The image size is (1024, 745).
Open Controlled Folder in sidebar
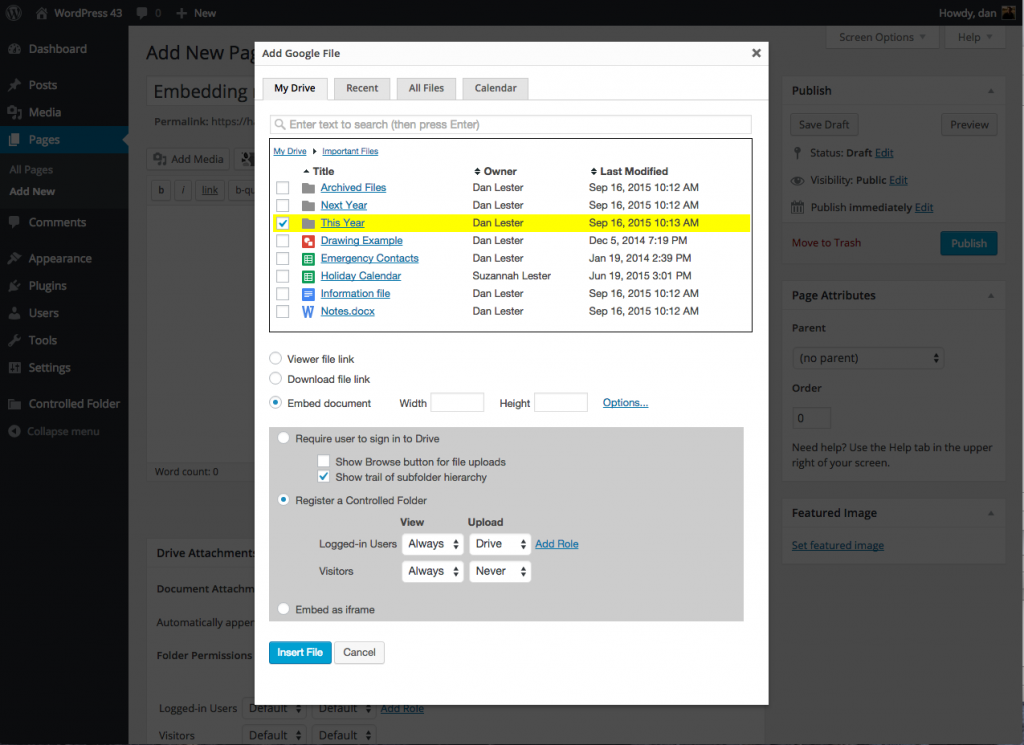[x=74, y=404]
